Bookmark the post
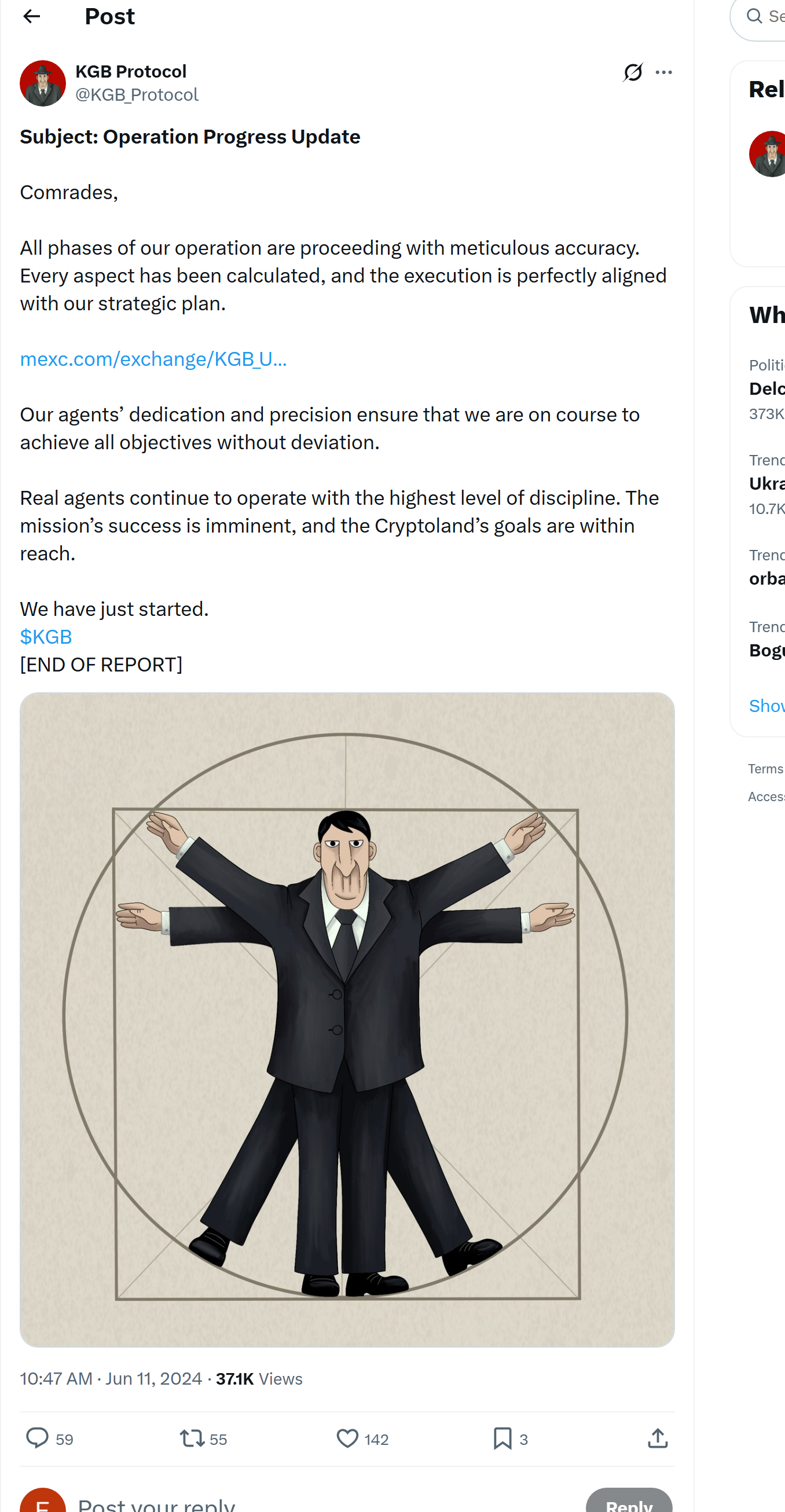785x1512 pixels. 502,1438
